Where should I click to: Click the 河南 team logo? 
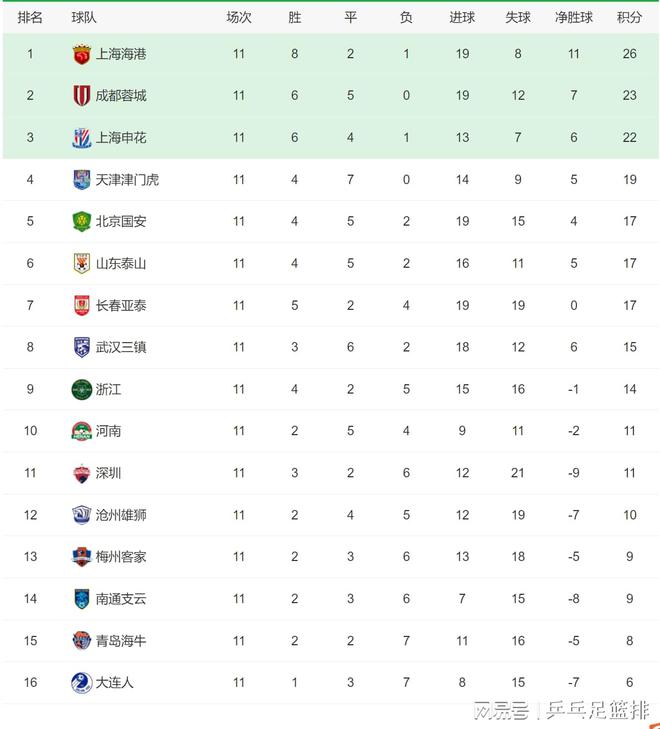[x=81, y=431]
